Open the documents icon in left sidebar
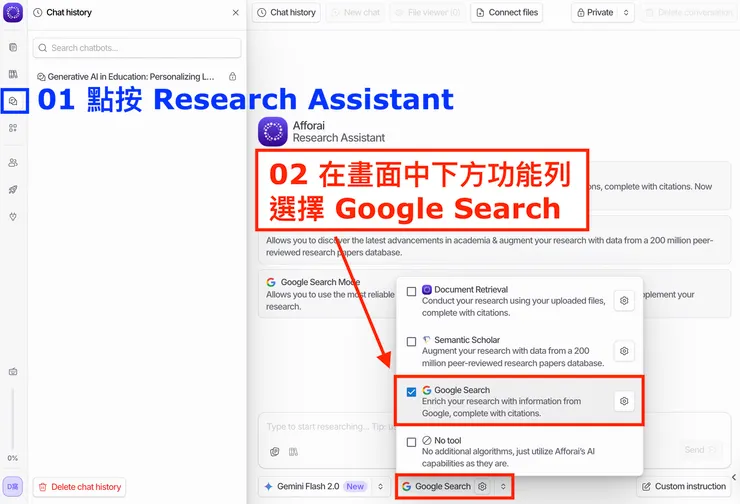Image resolution: width=740 pixels, height=504 pixels. pos(13,47)
